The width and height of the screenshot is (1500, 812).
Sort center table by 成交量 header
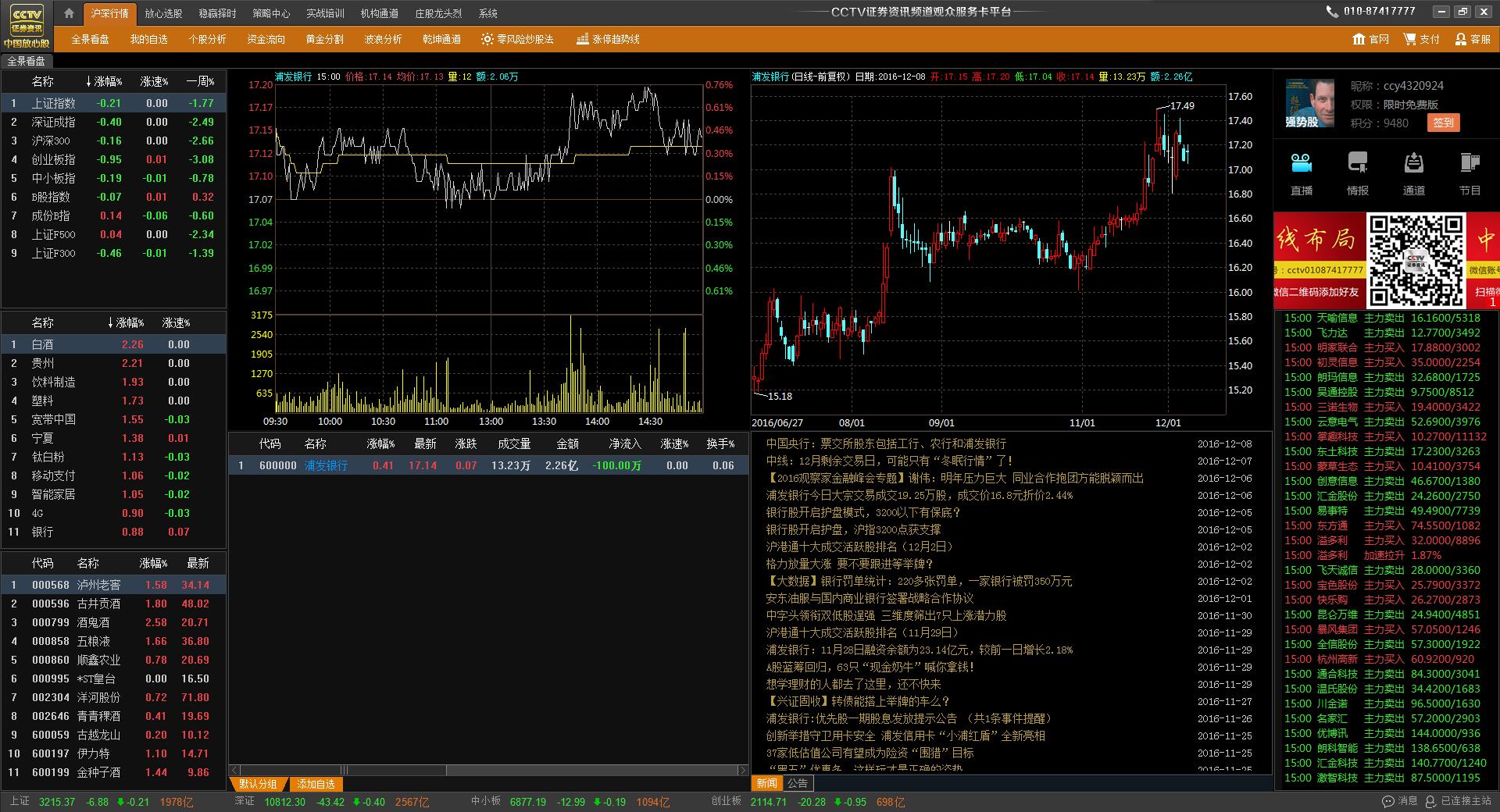click(514, 443)
